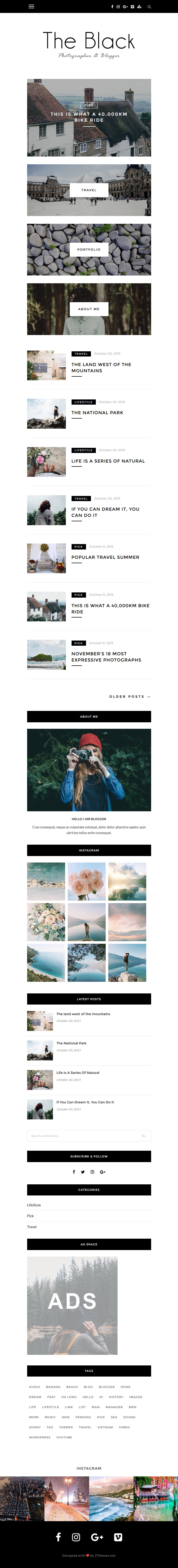Go to Older Posts
The image size is (178, 1568).
pyautogui.click(x=129, y=696)
